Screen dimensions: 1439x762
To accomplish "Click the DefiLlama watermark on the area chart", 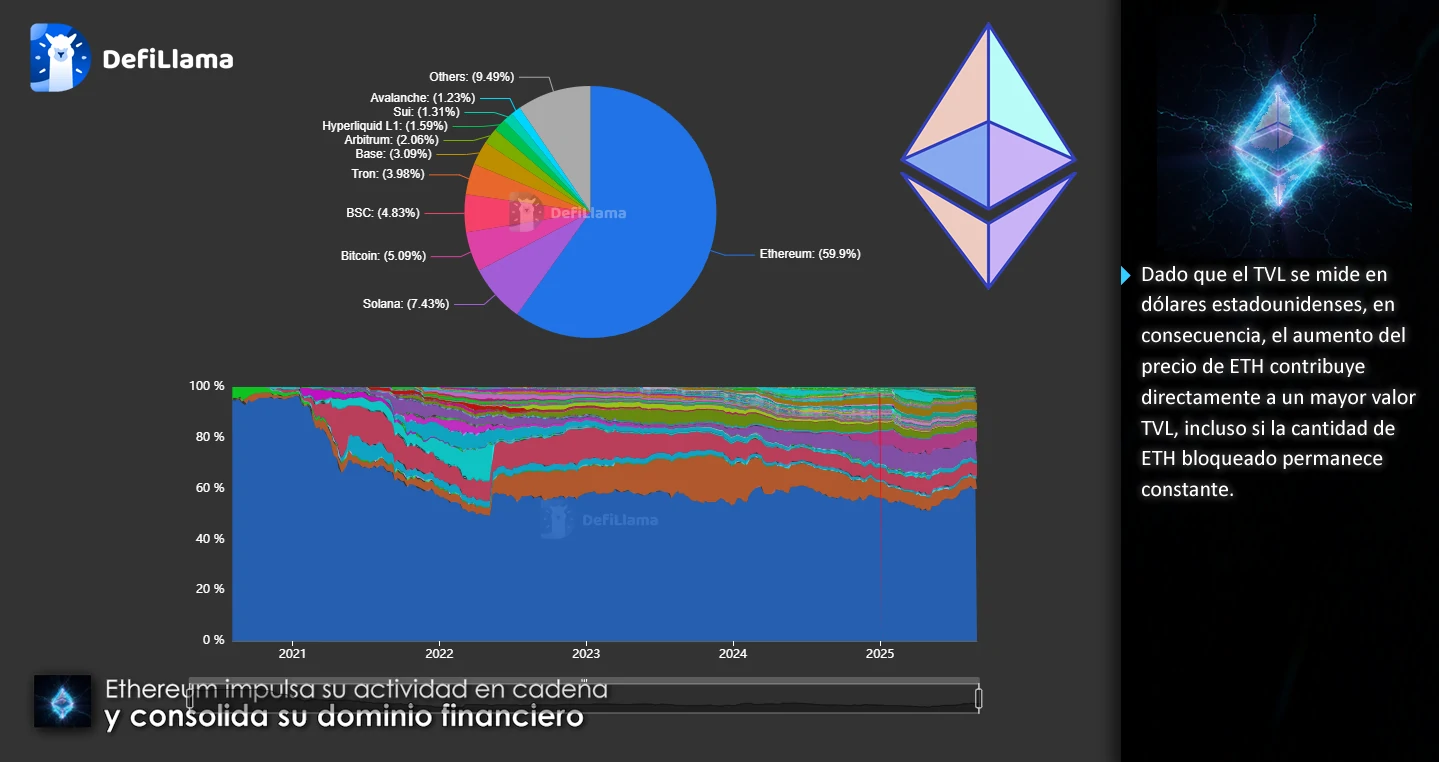I will (600, 519).
